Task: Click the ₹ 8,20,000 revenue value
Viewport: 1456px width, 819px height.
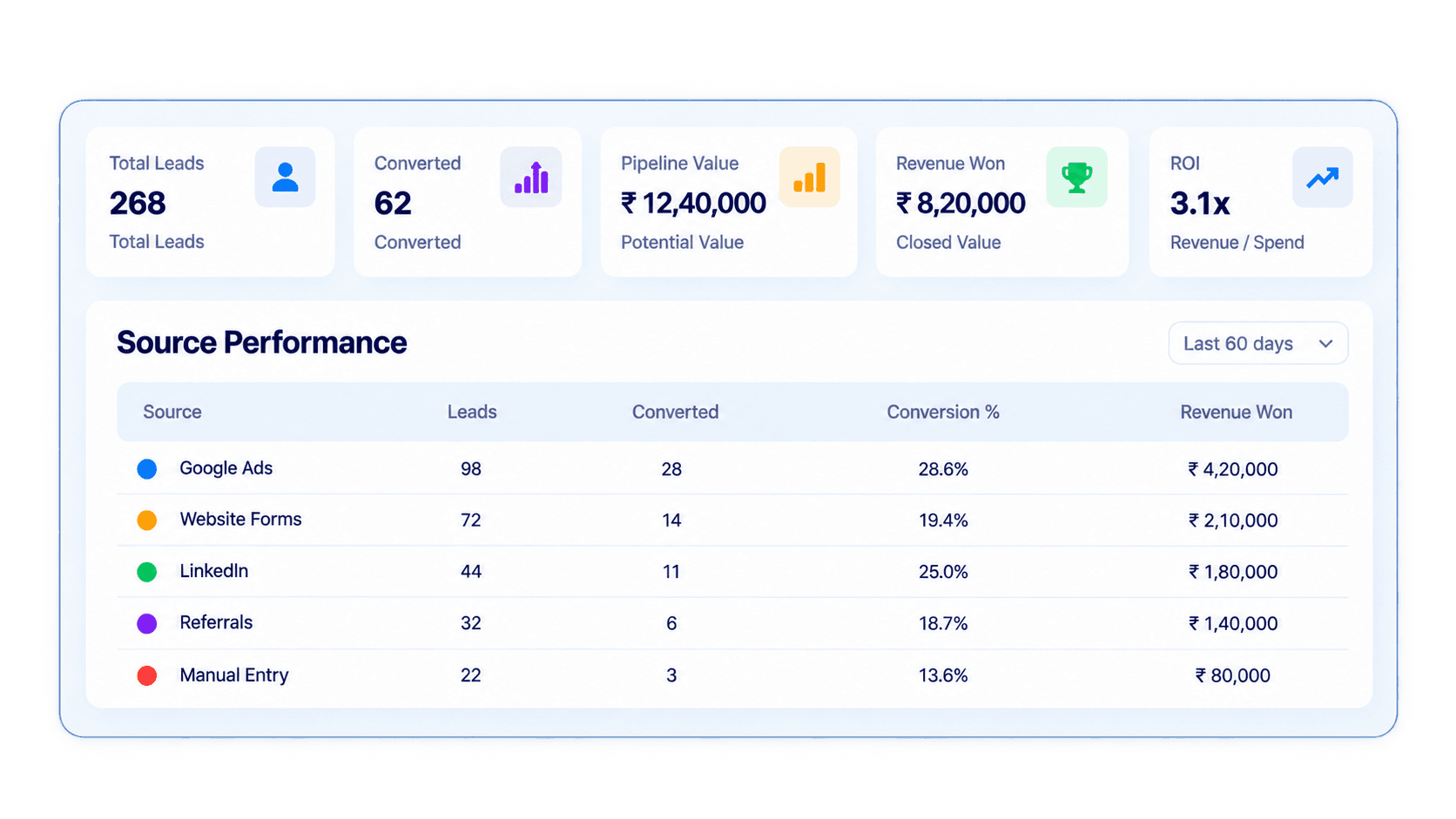Action: point(961,204)
